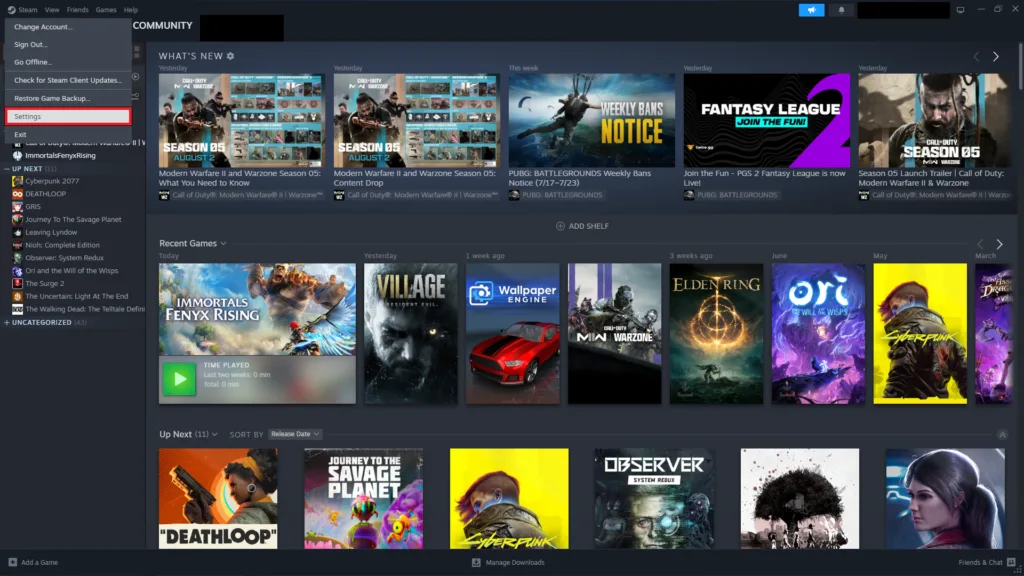Open Elden Ring cover
The image size is (1024, 576).
[x=716, y=334]
